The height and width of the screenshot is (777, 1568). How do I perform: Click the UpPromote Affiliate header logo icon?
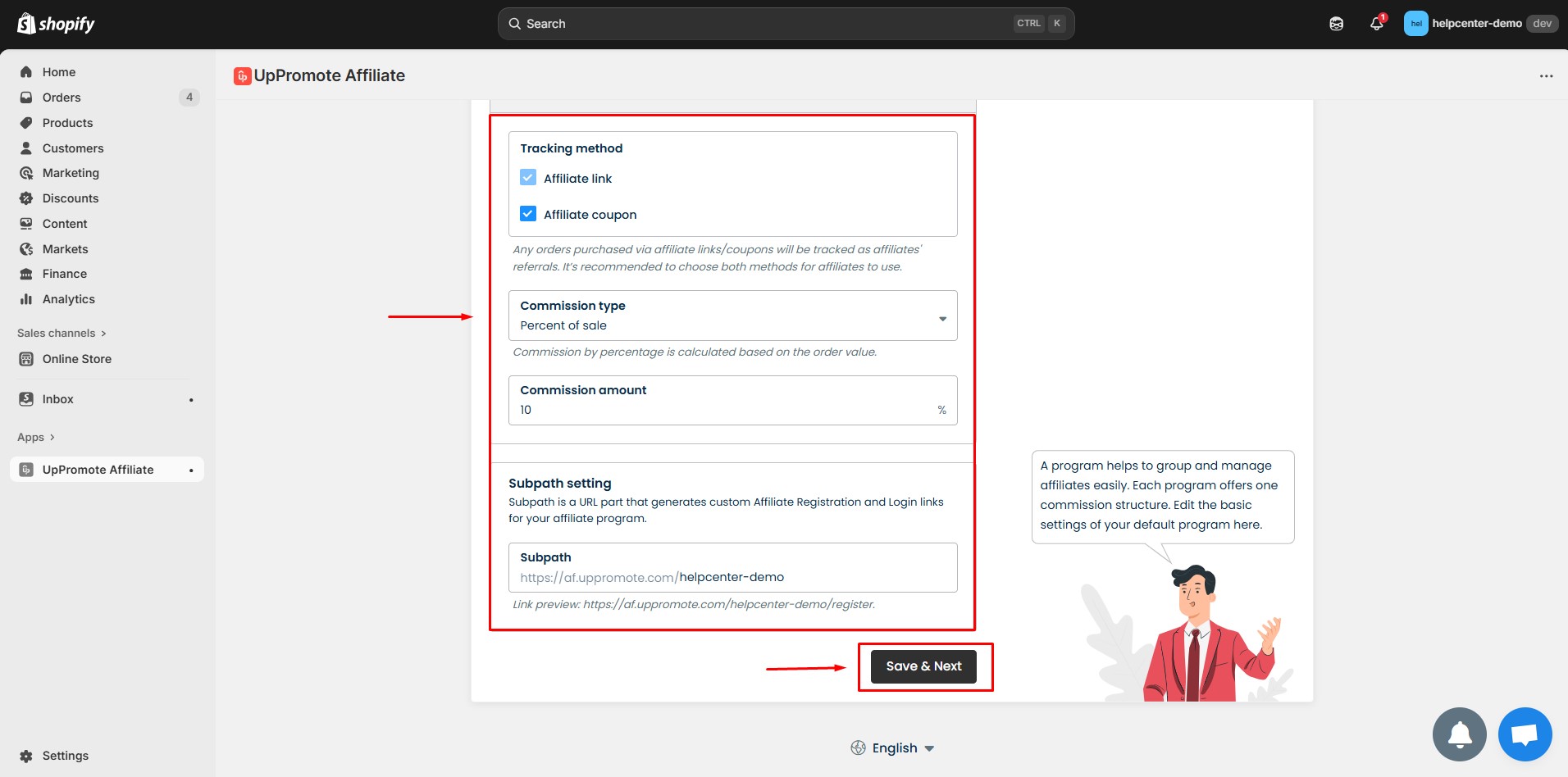click(242, 76)
